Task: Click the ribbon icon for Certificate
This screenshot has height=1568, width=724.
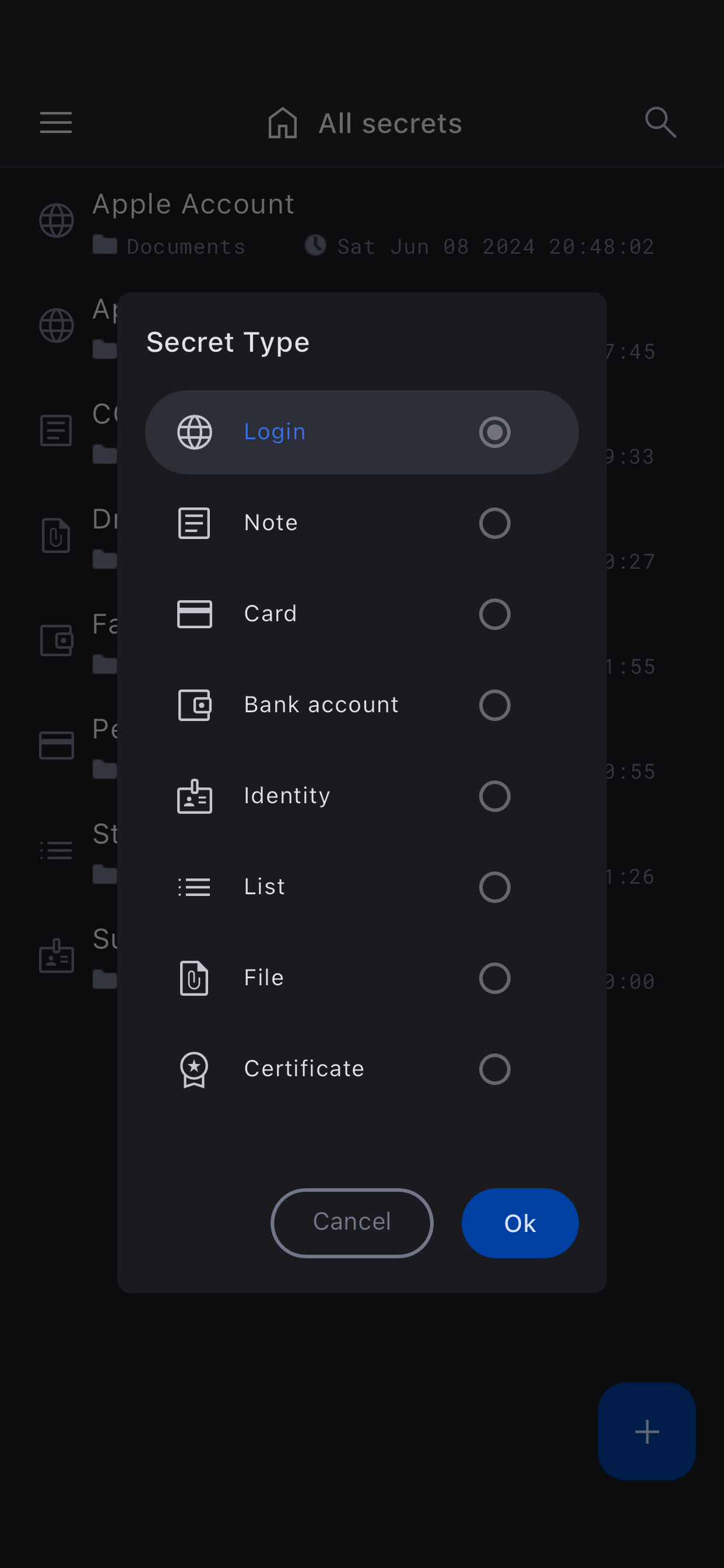Action: click(195, 1069)
